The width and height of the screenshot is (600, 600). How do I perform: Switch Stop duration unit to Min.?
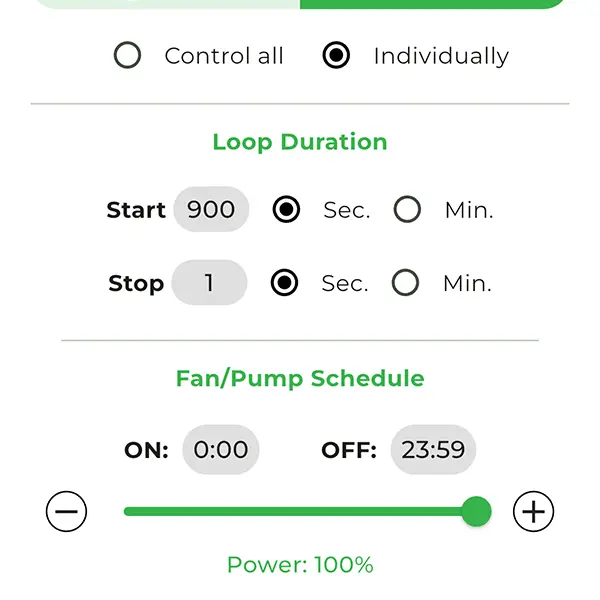click(405, 283)
